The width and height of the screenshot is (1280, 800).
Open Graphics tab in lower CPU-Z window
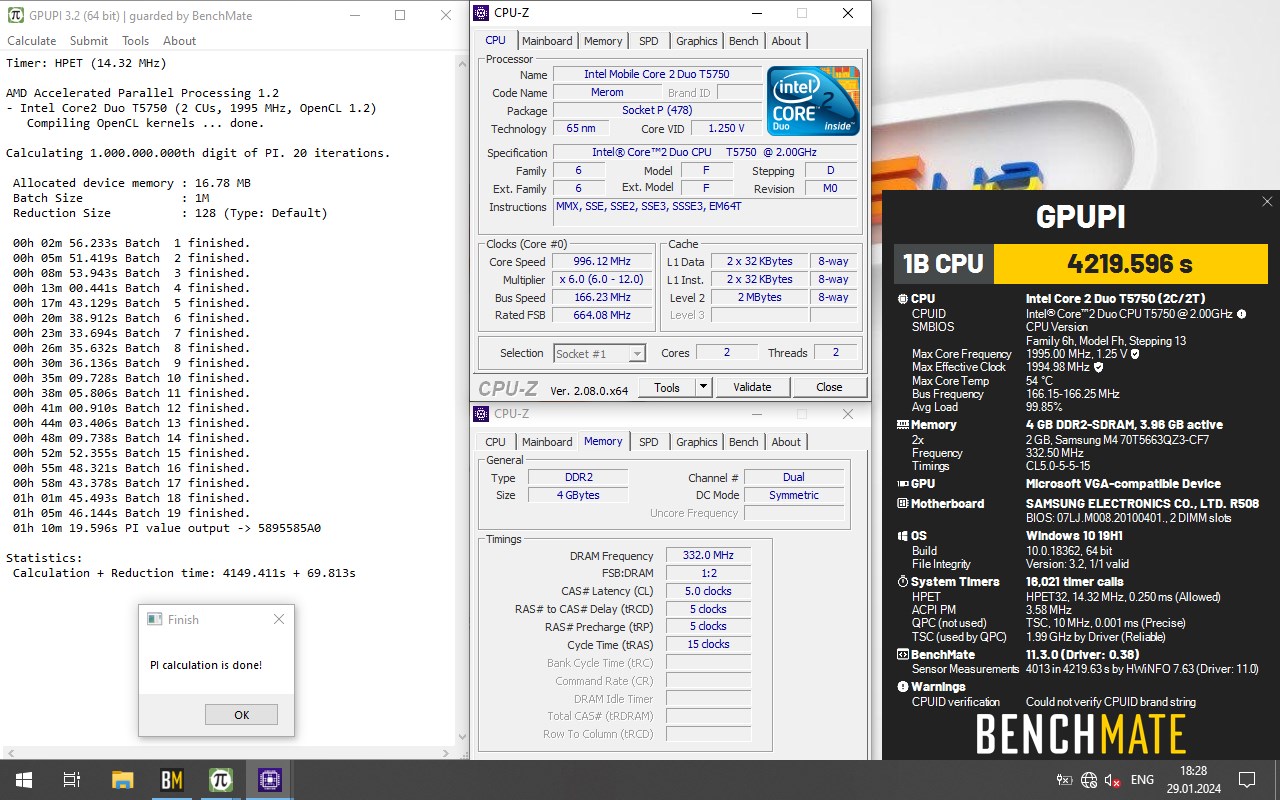point(697,442)
